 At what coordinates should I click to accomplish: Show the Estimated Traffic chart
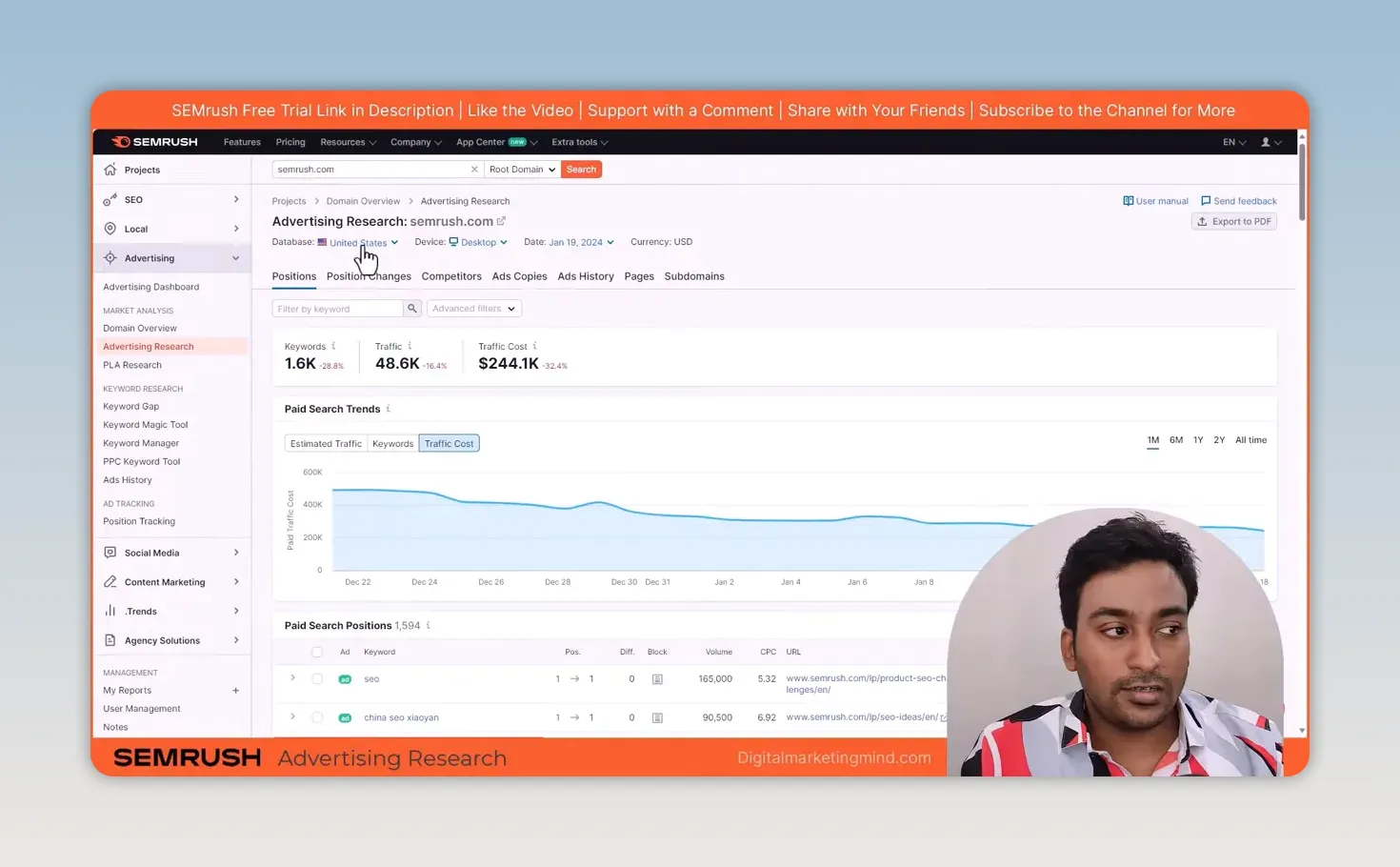[x=326, y=443]
